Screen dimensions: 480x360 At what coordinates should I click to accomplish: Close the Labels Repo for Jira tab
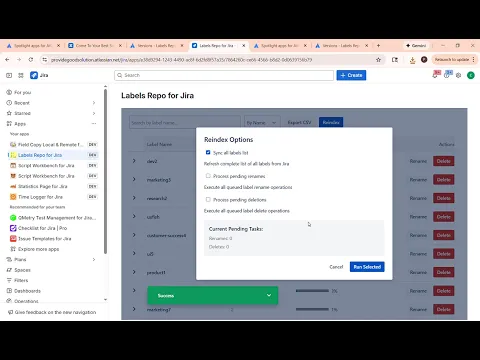244,45
